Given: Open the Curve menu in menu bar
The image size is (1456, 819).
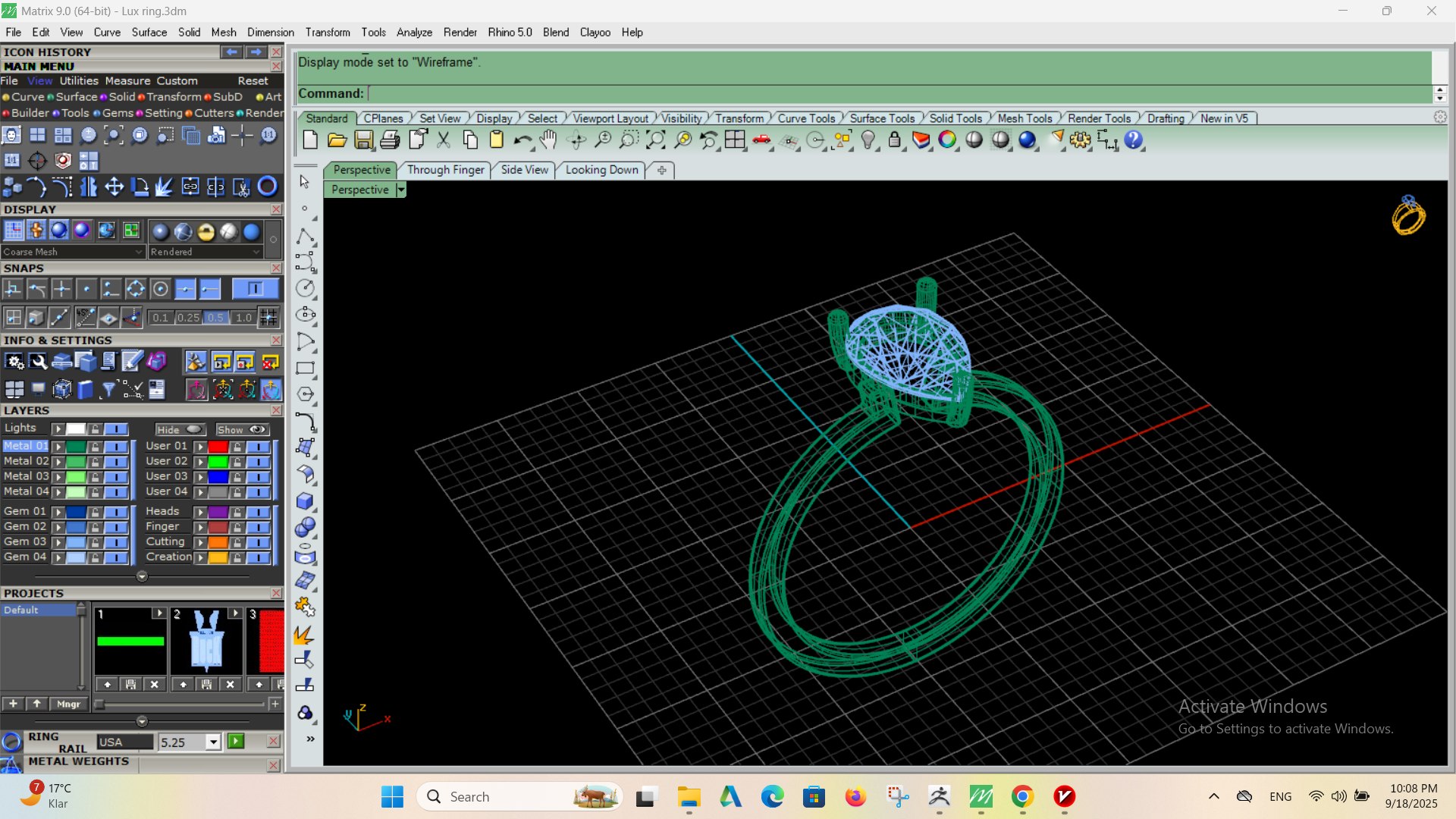Looking at the screenshot, I should coord(107,33).
